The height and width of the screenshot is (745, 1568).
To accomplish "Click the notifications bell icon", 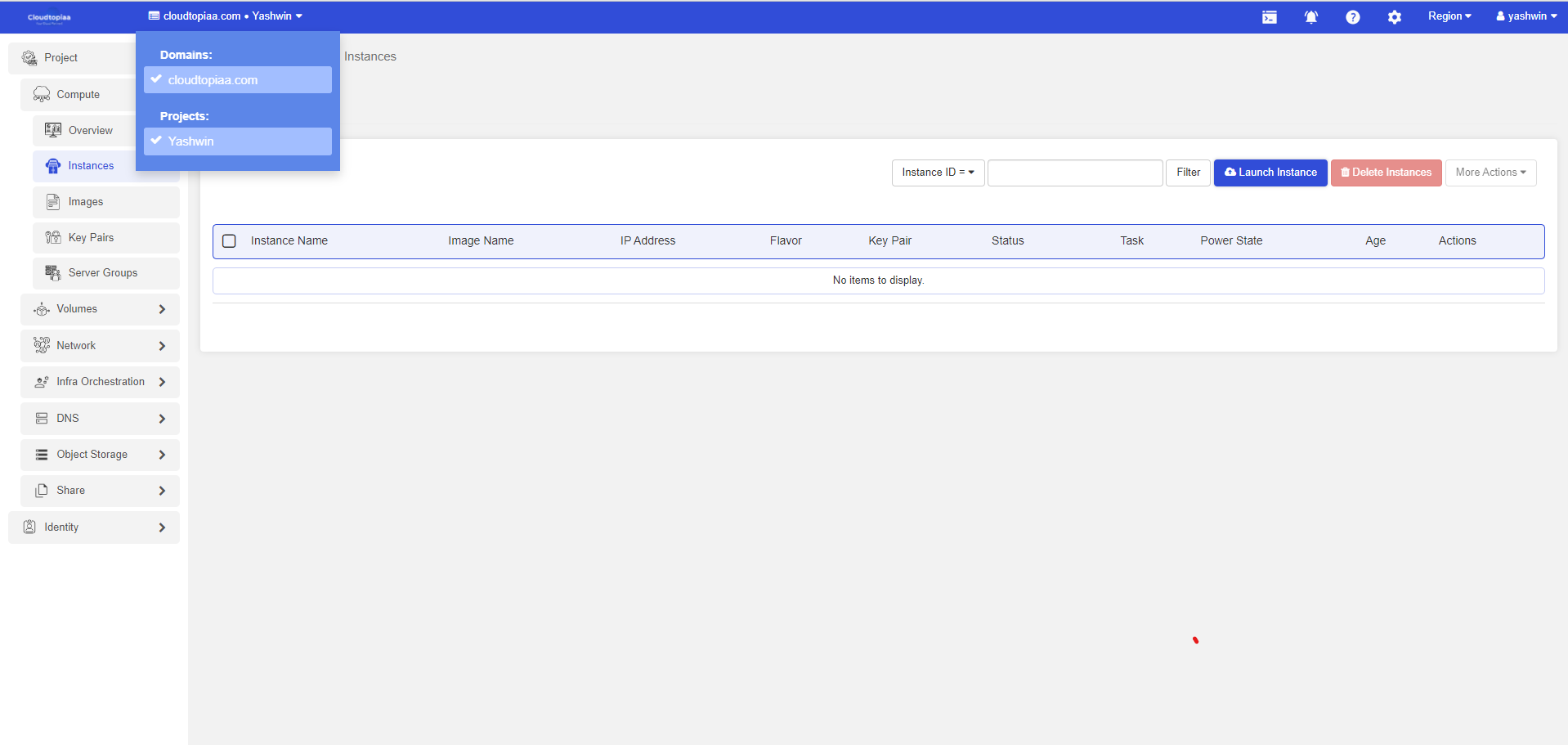I will coord(1310,17).
